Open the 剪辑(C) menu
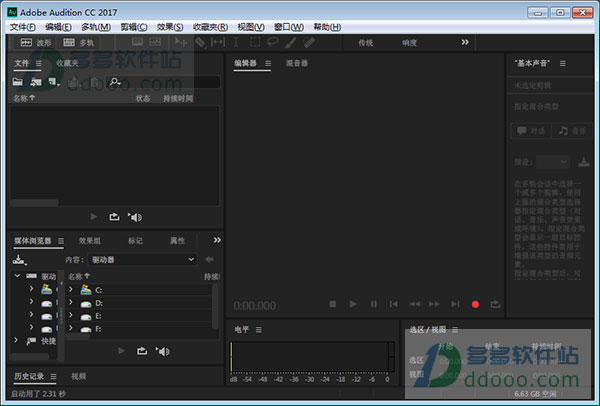600x406 pixels. (134, 27)
